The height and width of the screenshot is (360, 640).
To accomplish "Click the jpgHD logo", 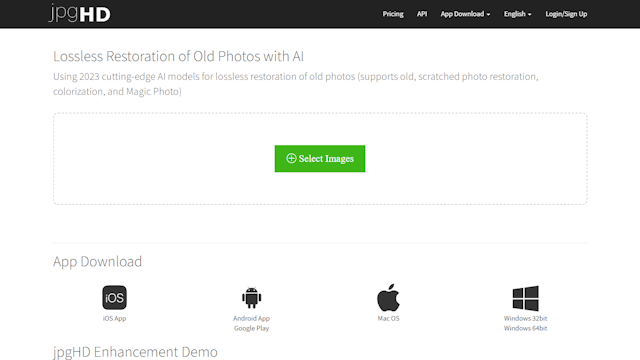I will click(80, 13).
